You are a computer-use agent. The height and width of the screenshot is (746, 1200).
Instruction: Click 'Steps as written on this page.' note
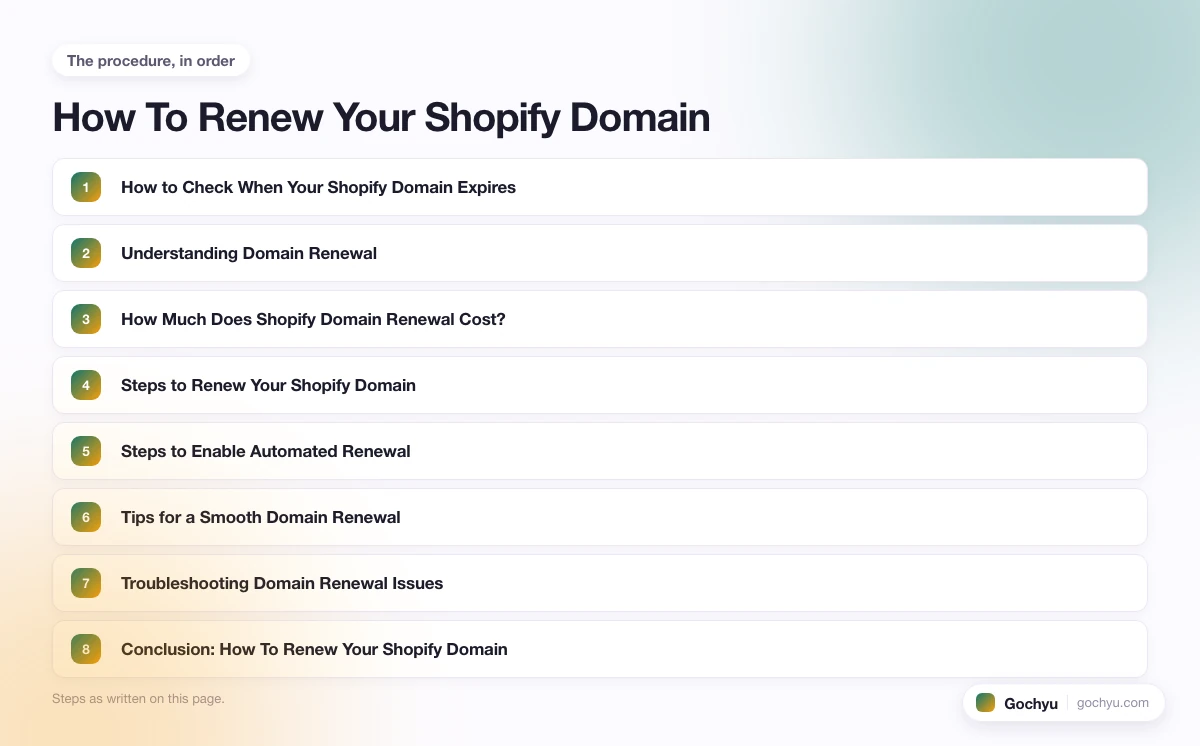coord(138,699)
